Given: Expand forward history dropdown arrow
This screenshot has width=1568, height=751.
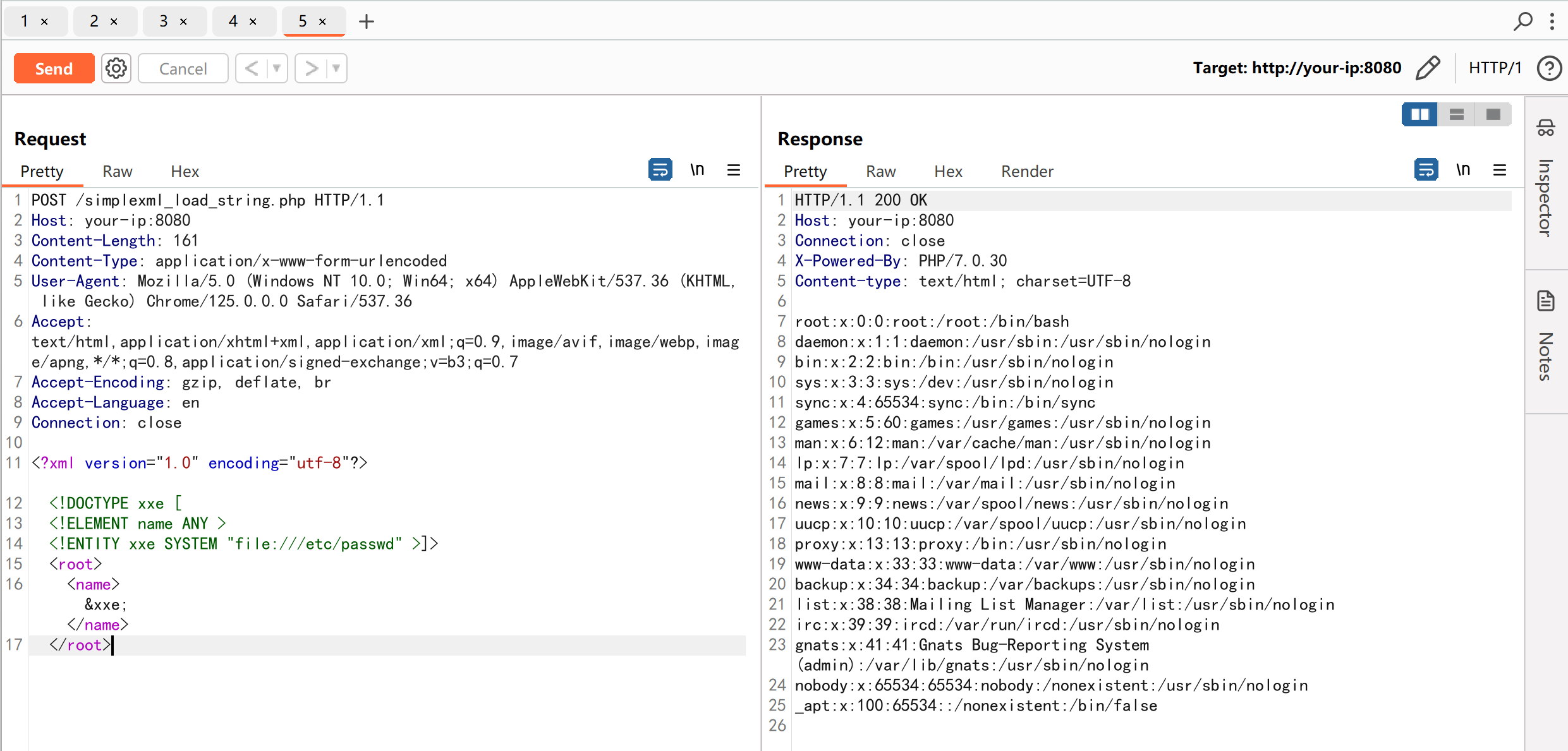Looking at the screenshot, I should point(336,68).
